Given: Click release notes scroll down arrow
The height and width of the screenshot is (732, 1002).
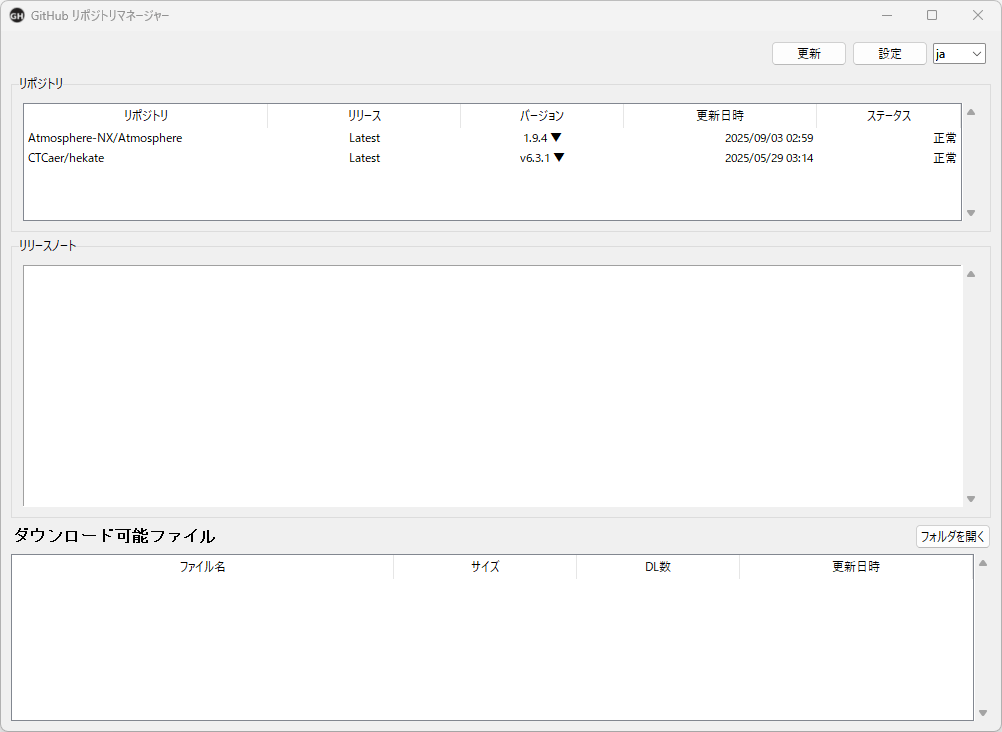Looking at the screenshot, I should (971, 499).
